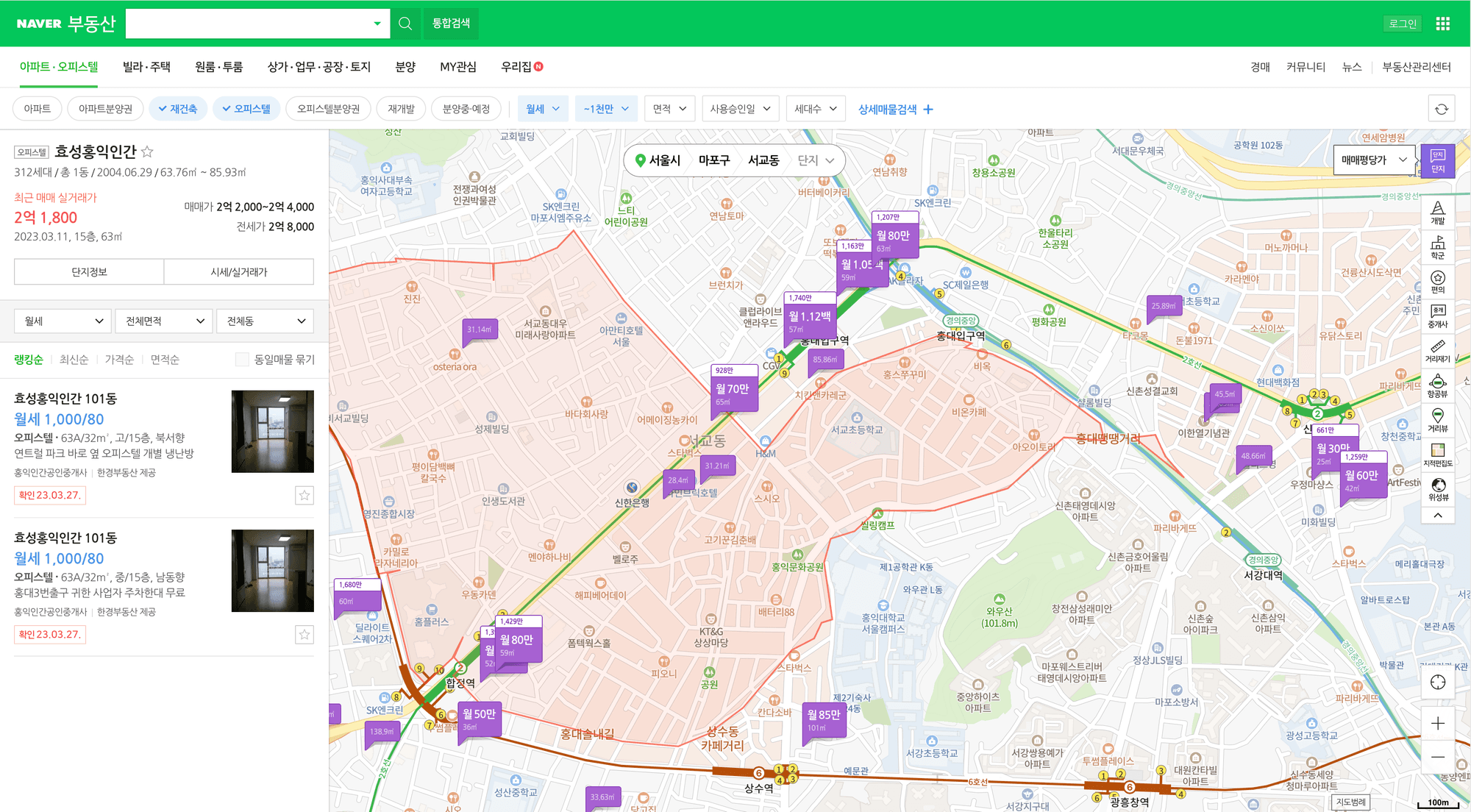Screen dimensions: 1471x812
Task: Open 거리뷰 street view
Action: point(1438,420)
